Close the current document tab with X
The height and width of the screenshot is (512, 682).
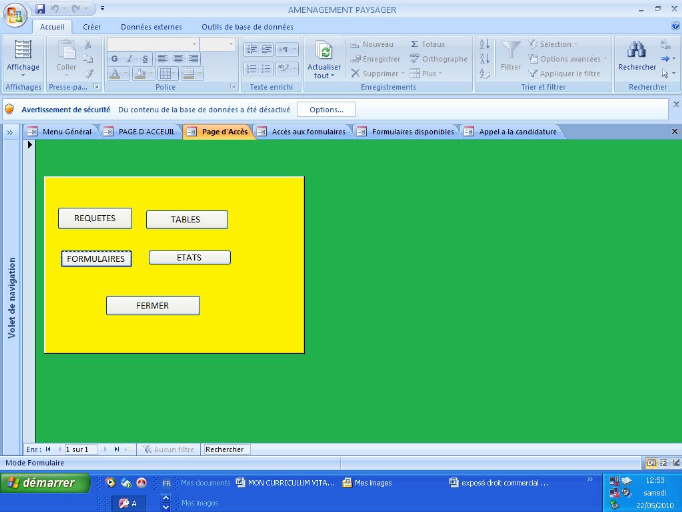(674, 131)
